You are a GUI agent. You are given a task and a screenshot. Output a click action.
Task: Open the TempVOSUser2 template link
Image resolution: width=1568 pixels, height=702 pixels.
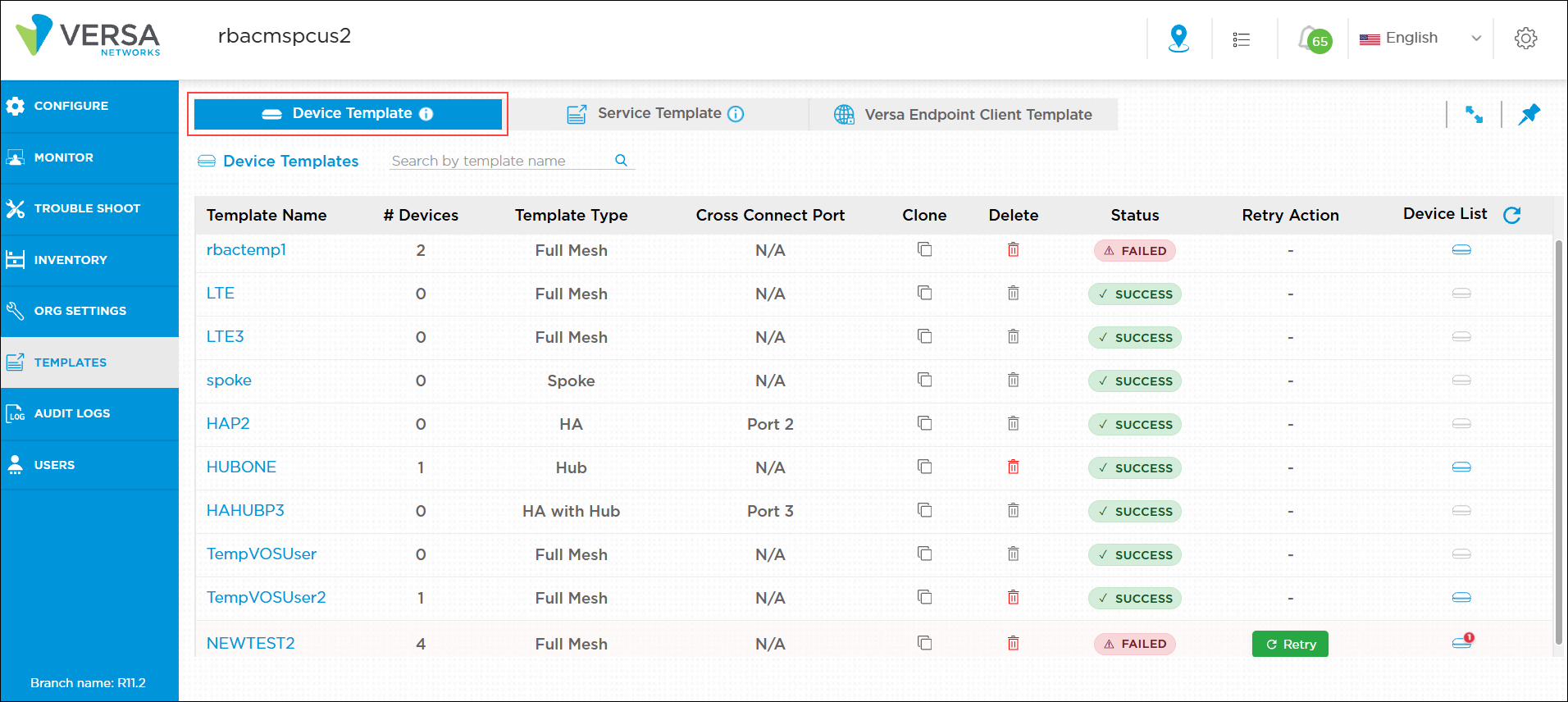(266, 597)
